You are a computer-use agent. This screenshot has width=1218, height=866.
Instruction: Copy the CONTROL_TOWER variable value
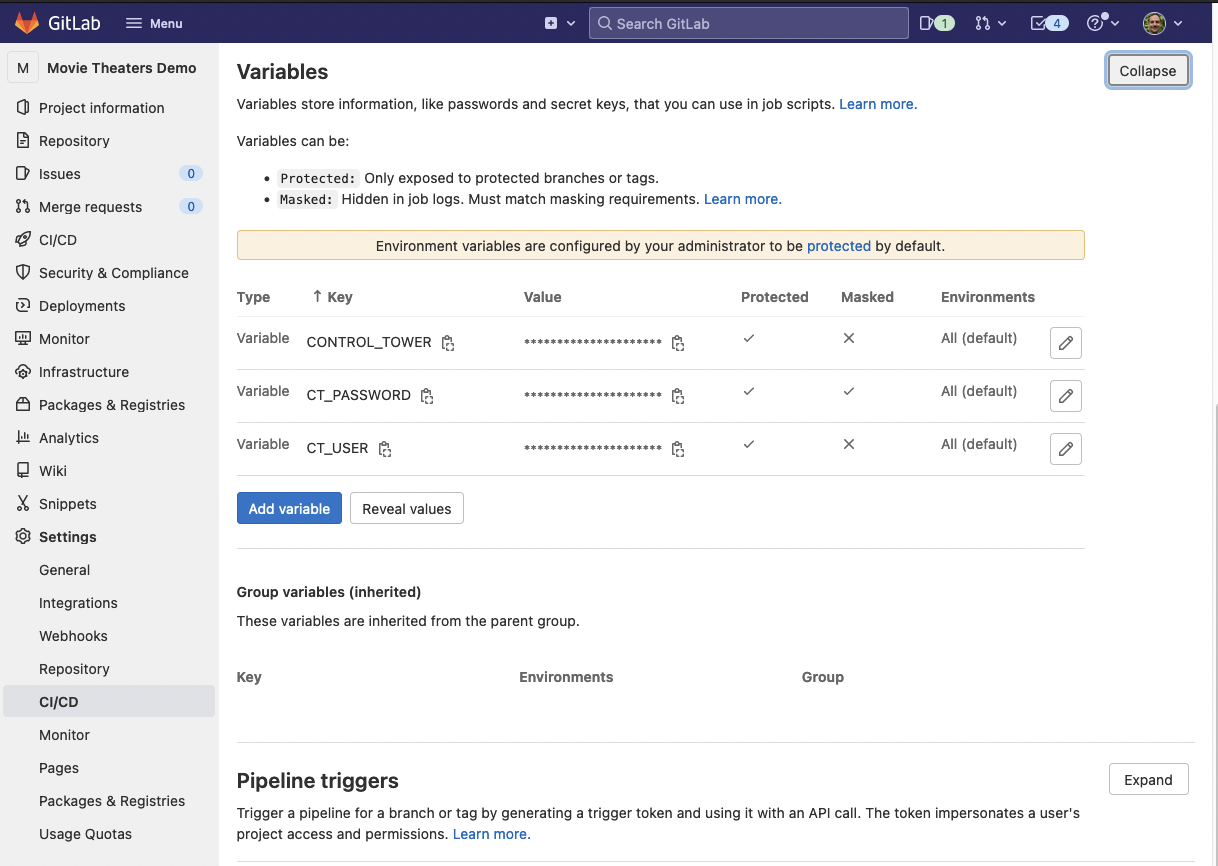click(678, 342)
